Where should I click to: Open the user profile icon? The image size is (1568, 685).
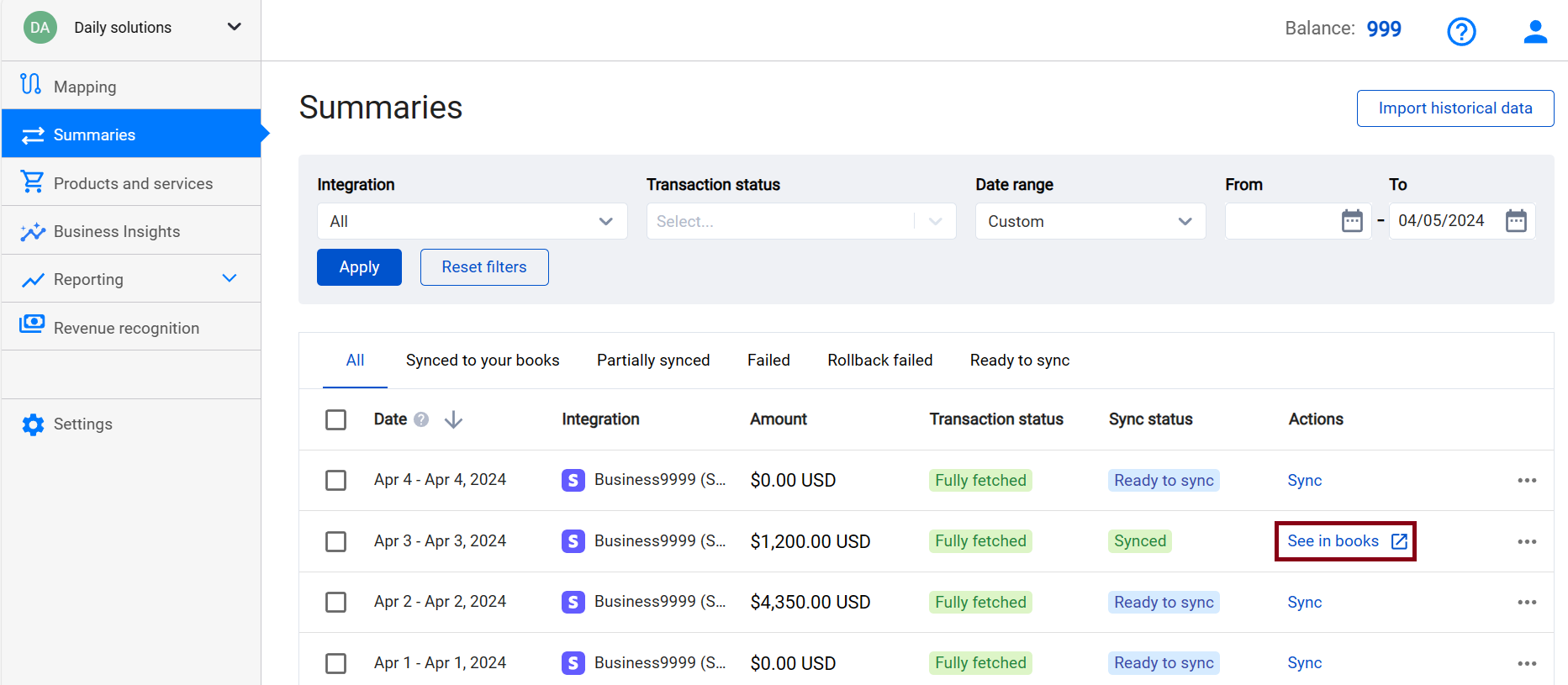coord(1535,32)
